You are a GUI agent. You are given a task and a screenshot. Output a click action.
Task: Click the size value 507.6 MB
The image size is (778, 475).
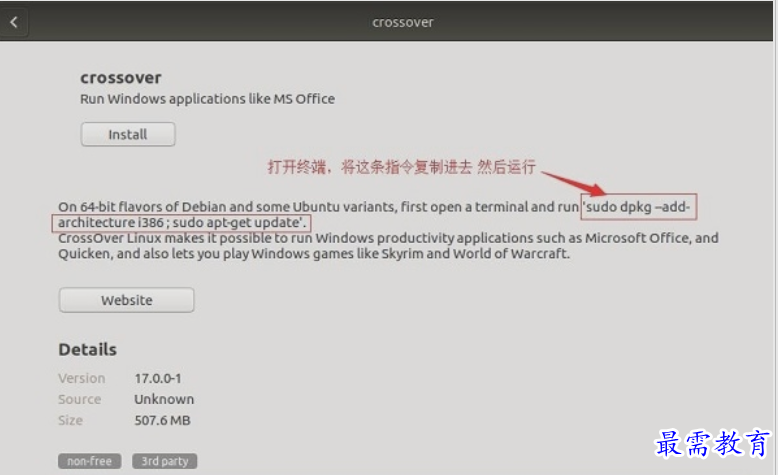click(x=162, y=420)
